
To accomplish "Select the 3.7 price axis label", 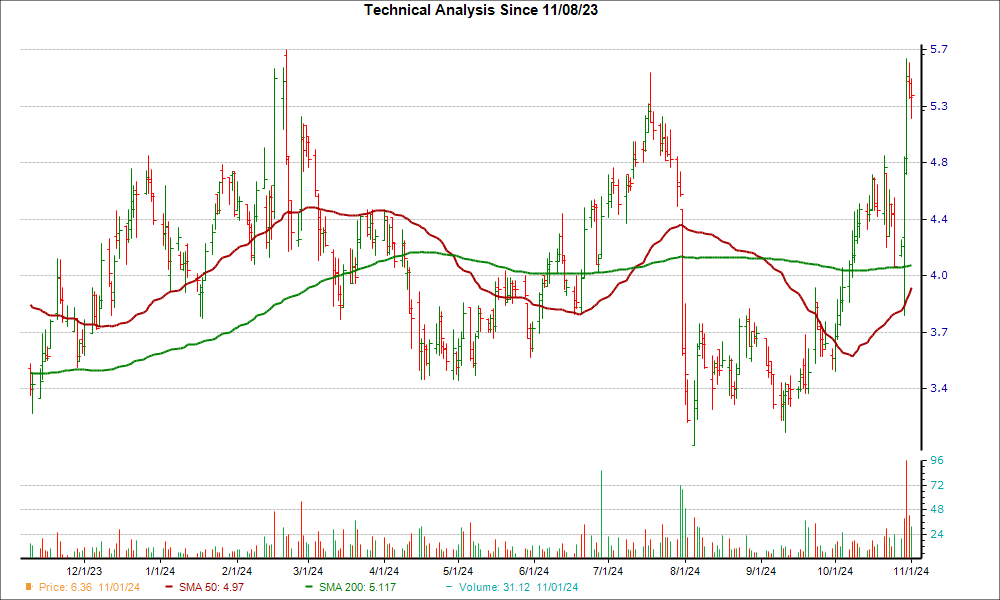I will (939, 332).
